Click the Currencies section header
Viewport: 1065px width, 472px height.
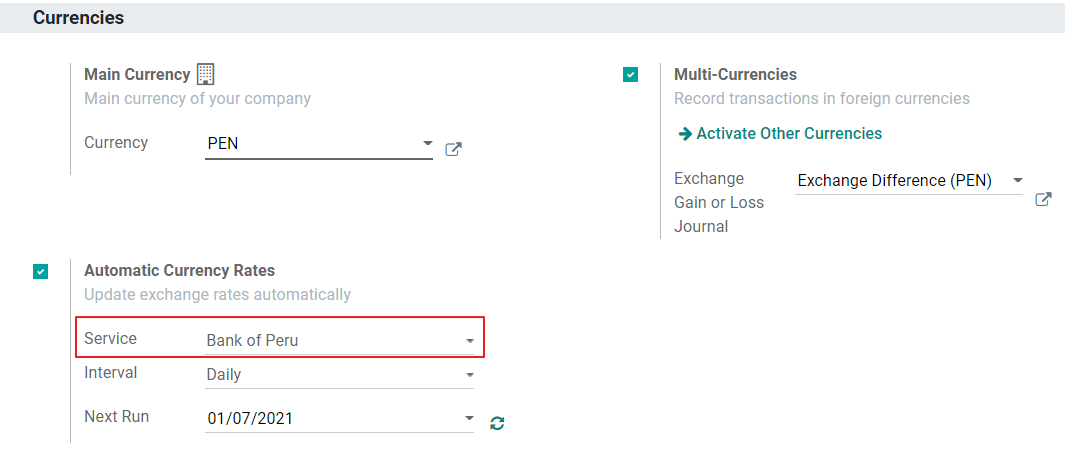point(79,18)
